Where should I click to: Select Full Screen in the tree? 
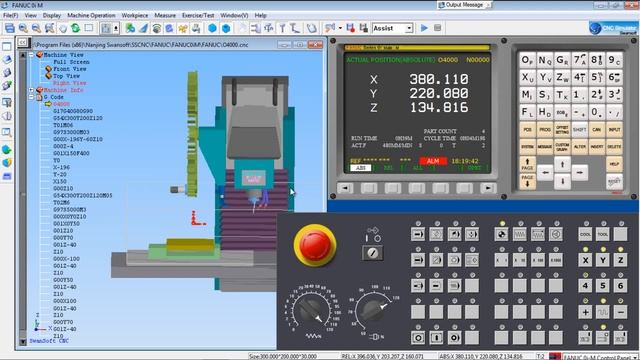[x=71, y=62]
